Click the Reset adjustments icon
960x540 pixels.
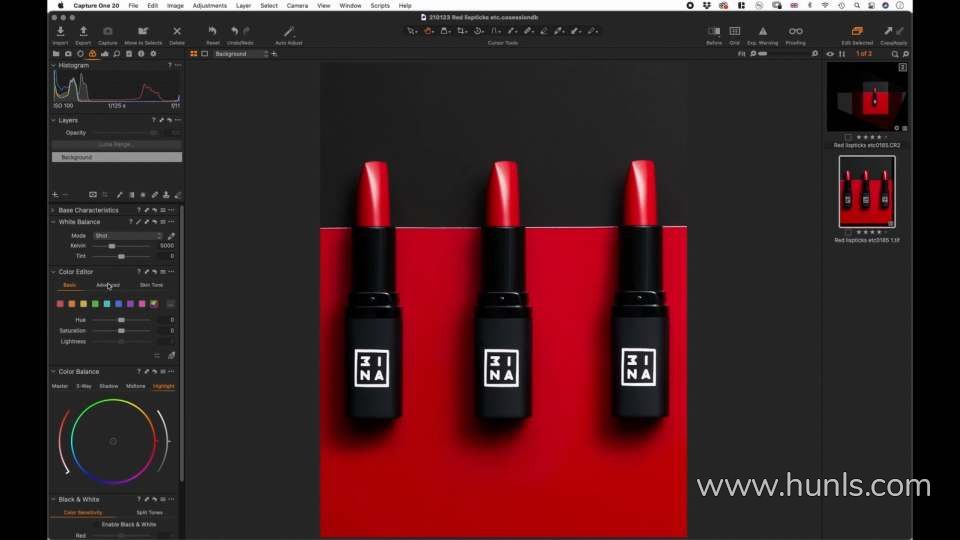[x=212, y=31]
